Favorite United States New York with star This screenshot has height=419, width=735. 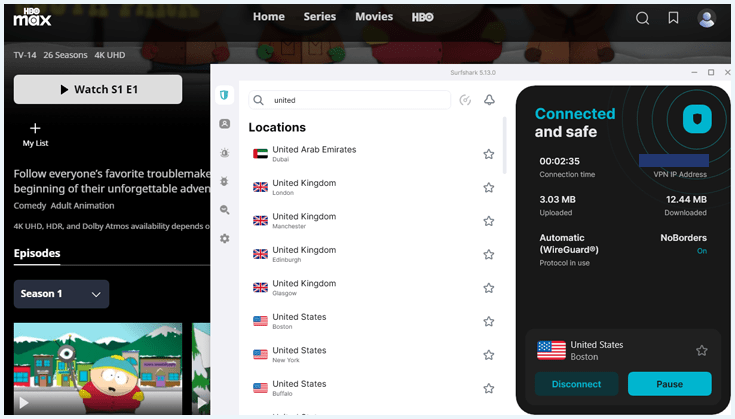488,355
